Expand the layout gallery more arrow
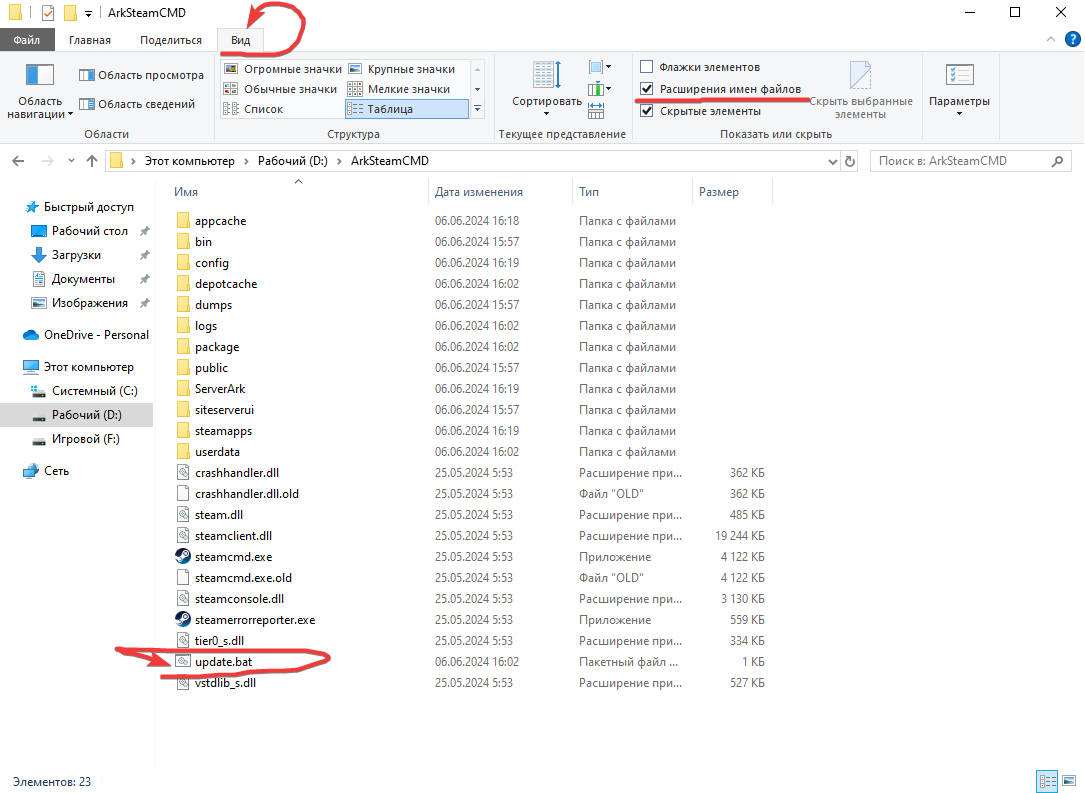The width and height of the screenshot is (1085, 793). (477, 109)
